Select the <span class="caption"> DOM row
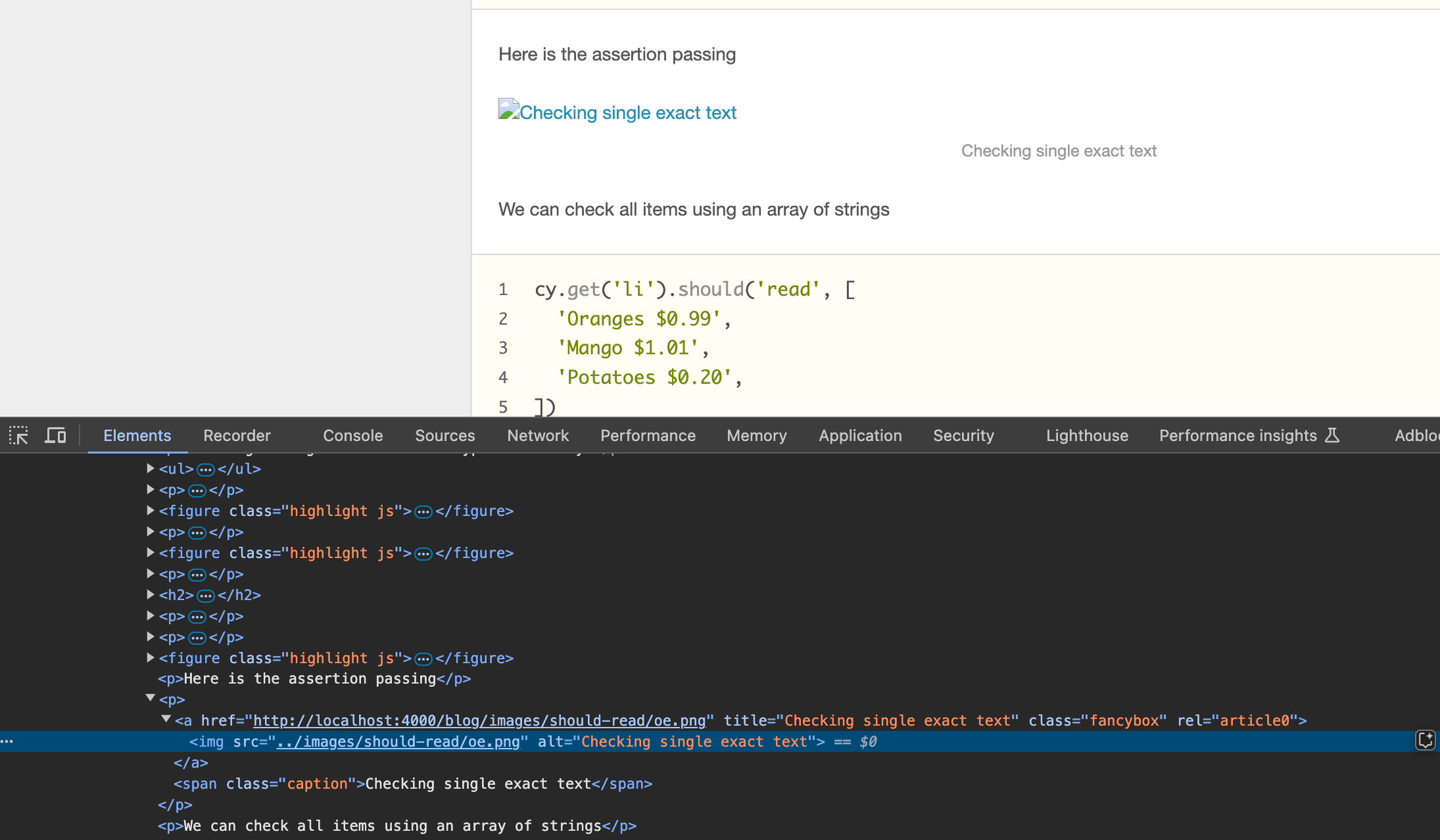 coord(413,783)
